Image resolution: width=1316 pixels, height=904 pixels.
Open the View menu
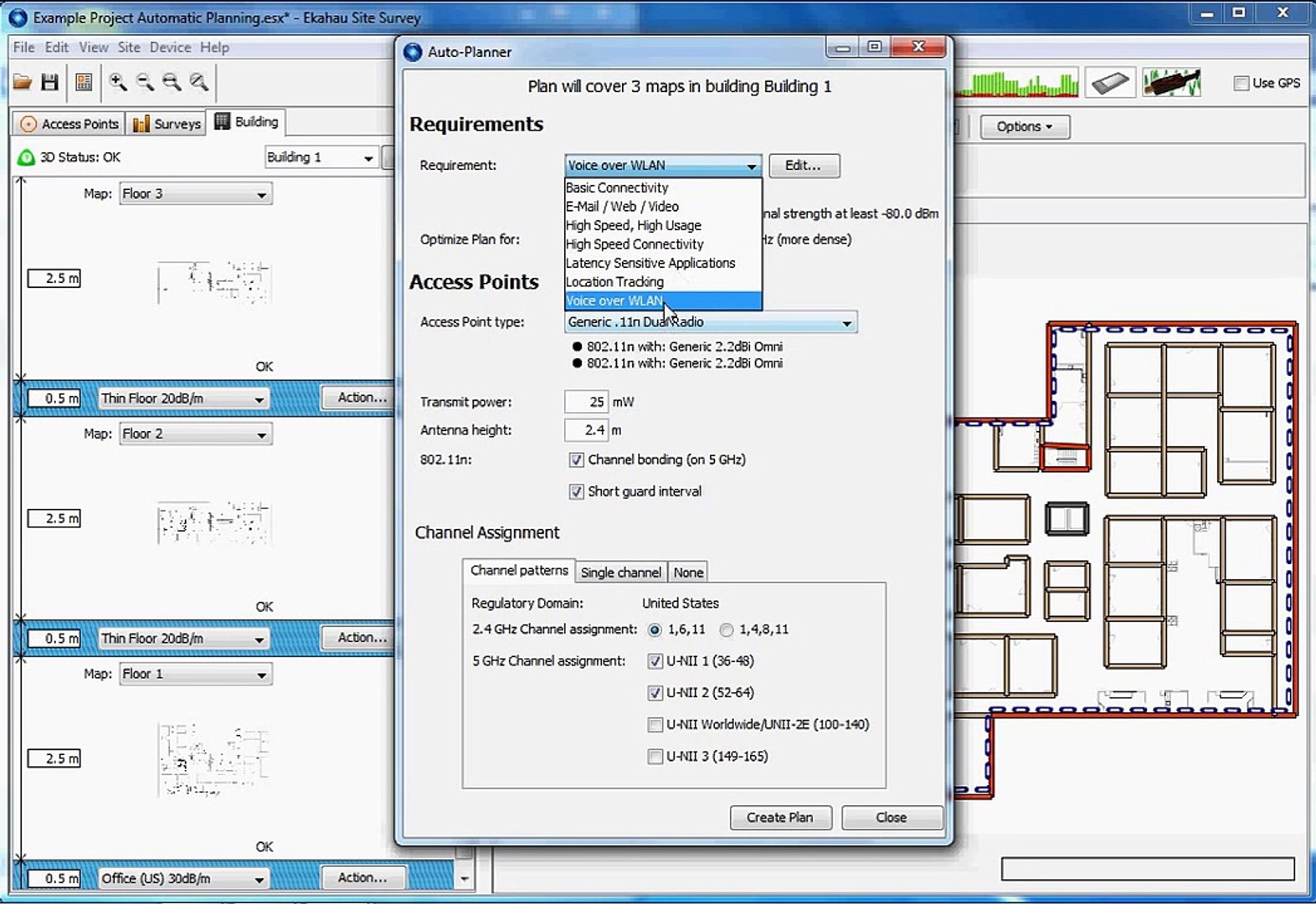click(x=94, y=48)
